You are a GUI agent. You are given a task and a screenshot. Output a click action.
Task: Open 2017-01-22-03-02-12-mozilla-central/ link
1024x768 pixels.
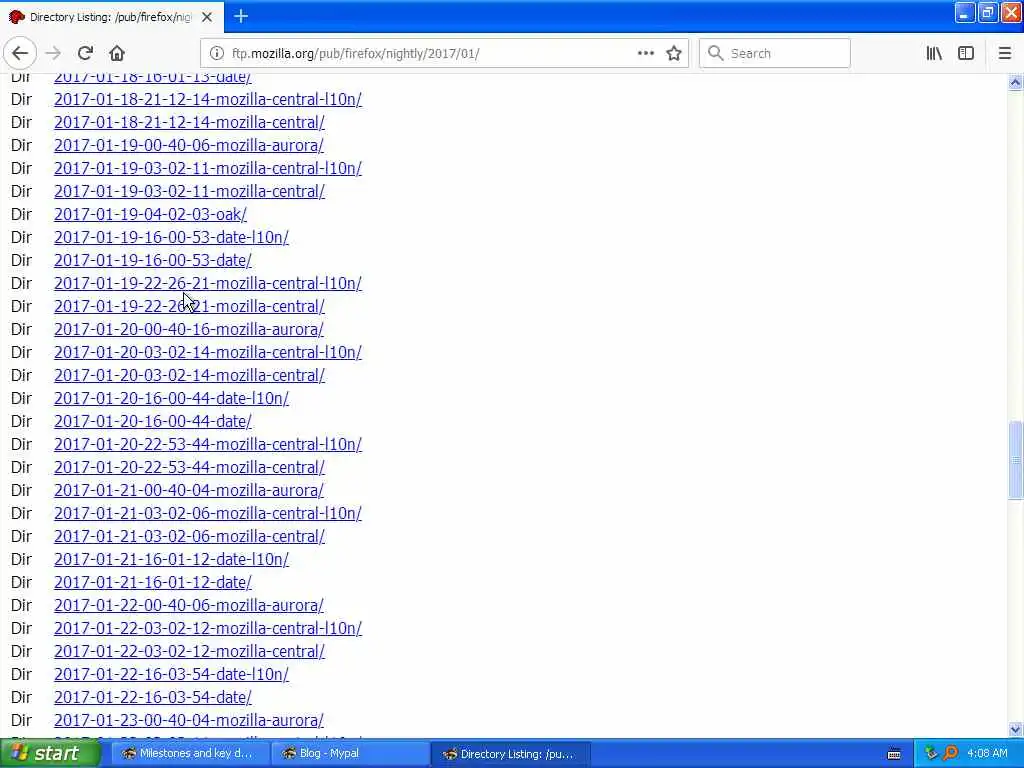point(189,651)
